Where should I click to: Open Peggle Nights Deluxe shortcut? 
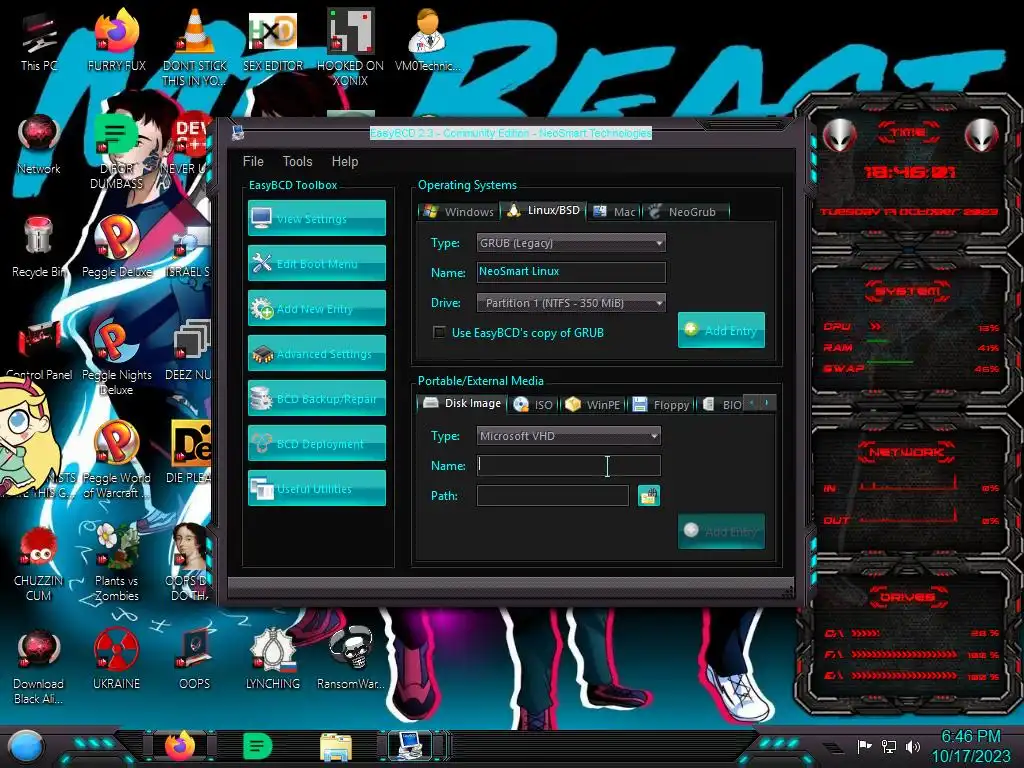116,358
